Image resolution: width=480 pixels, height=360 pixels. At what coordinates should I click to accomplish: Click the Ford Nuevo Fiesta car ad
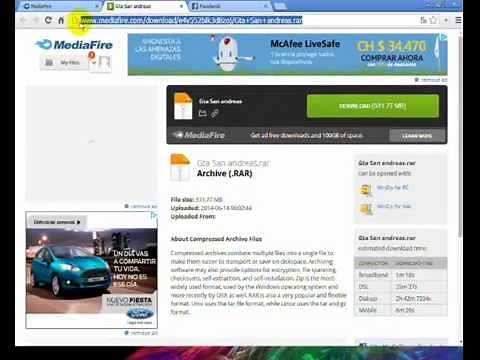(x=91, y=270)
